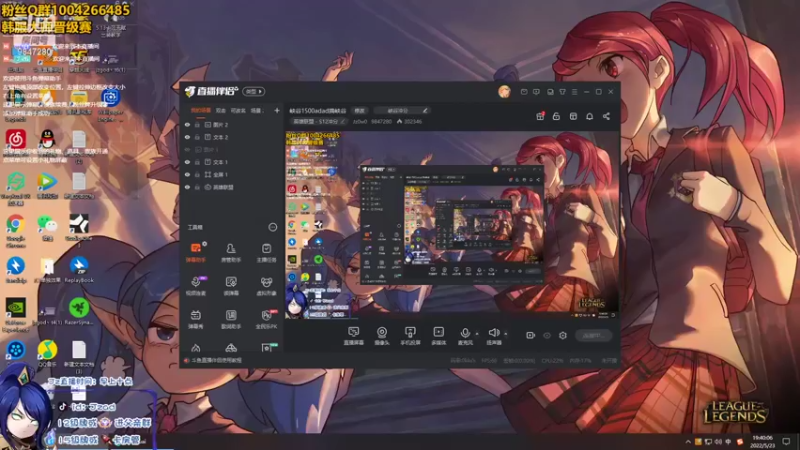Expand microphone options arrow
This screenshot has height=450, width=800.
coord(477,334)
